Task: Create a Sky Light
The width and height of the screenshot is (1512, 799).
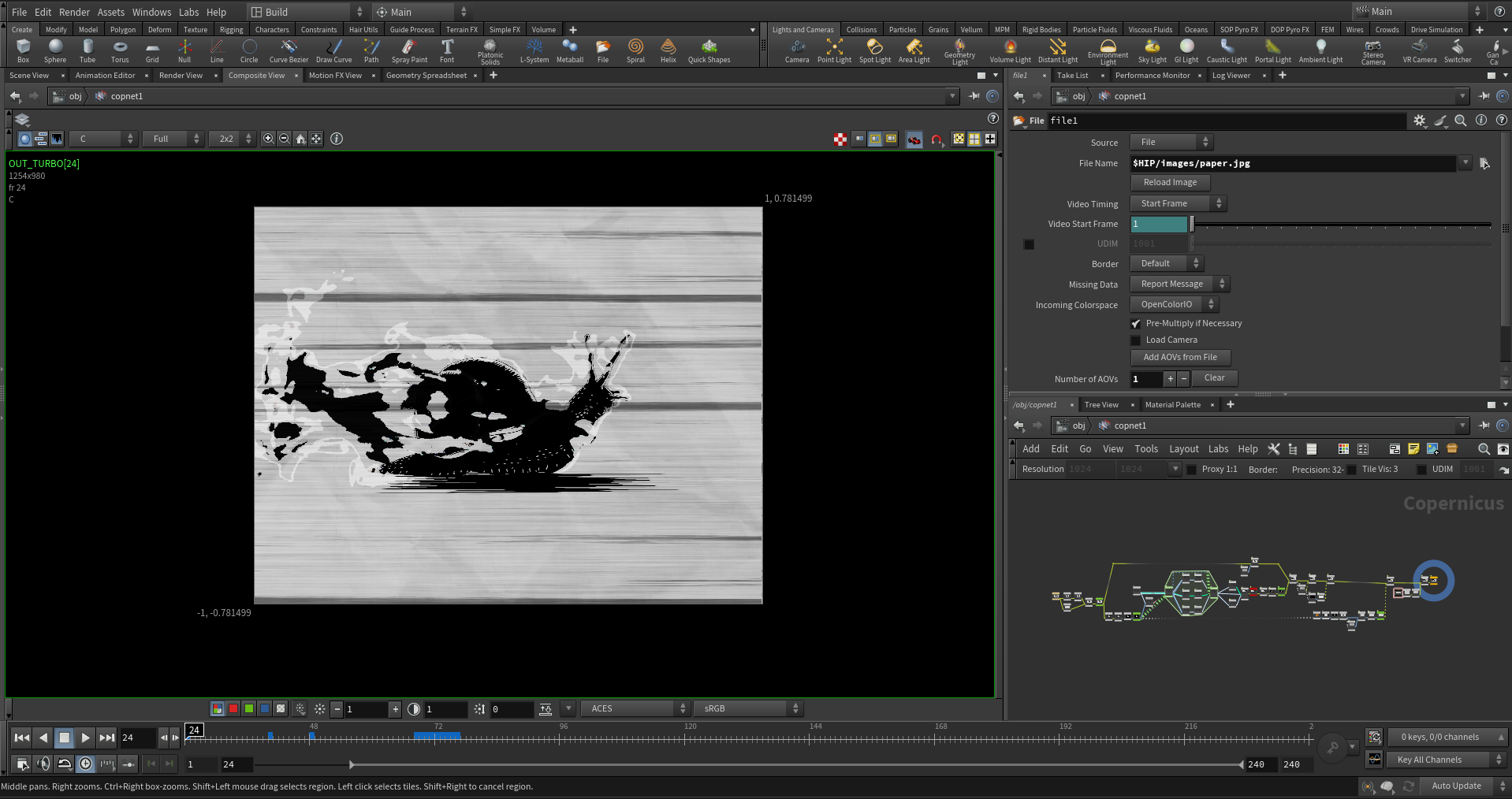Action: (1153, 51)
